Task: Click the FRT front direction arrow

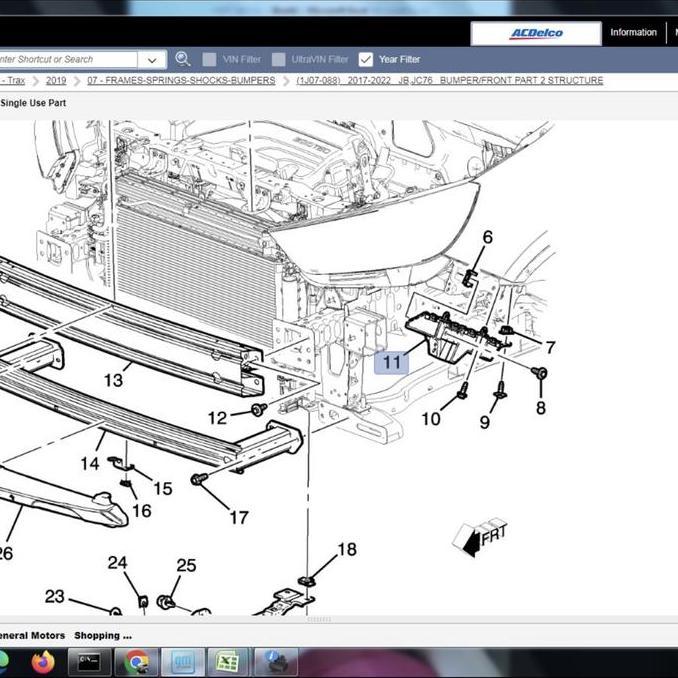Action: tap(480, 537)
